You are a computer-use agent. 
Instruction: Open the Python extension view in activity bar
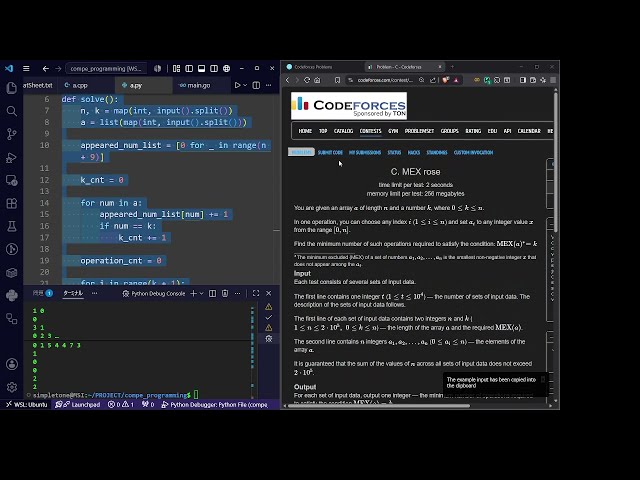click(x=11, y=296)
